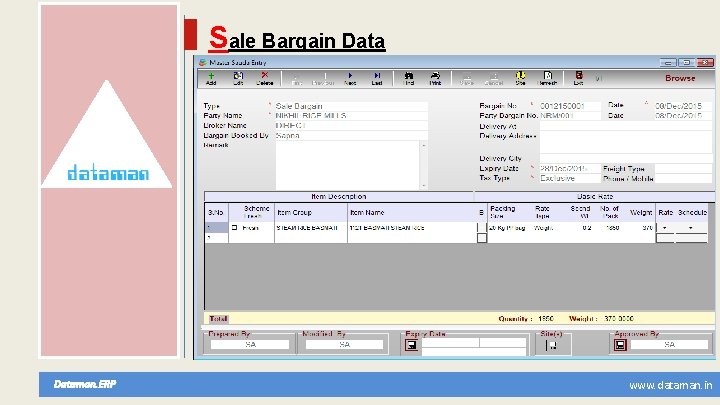Screen dimensions: 720x405
Task: Click the Broker Name field
Action: (351, 125)
